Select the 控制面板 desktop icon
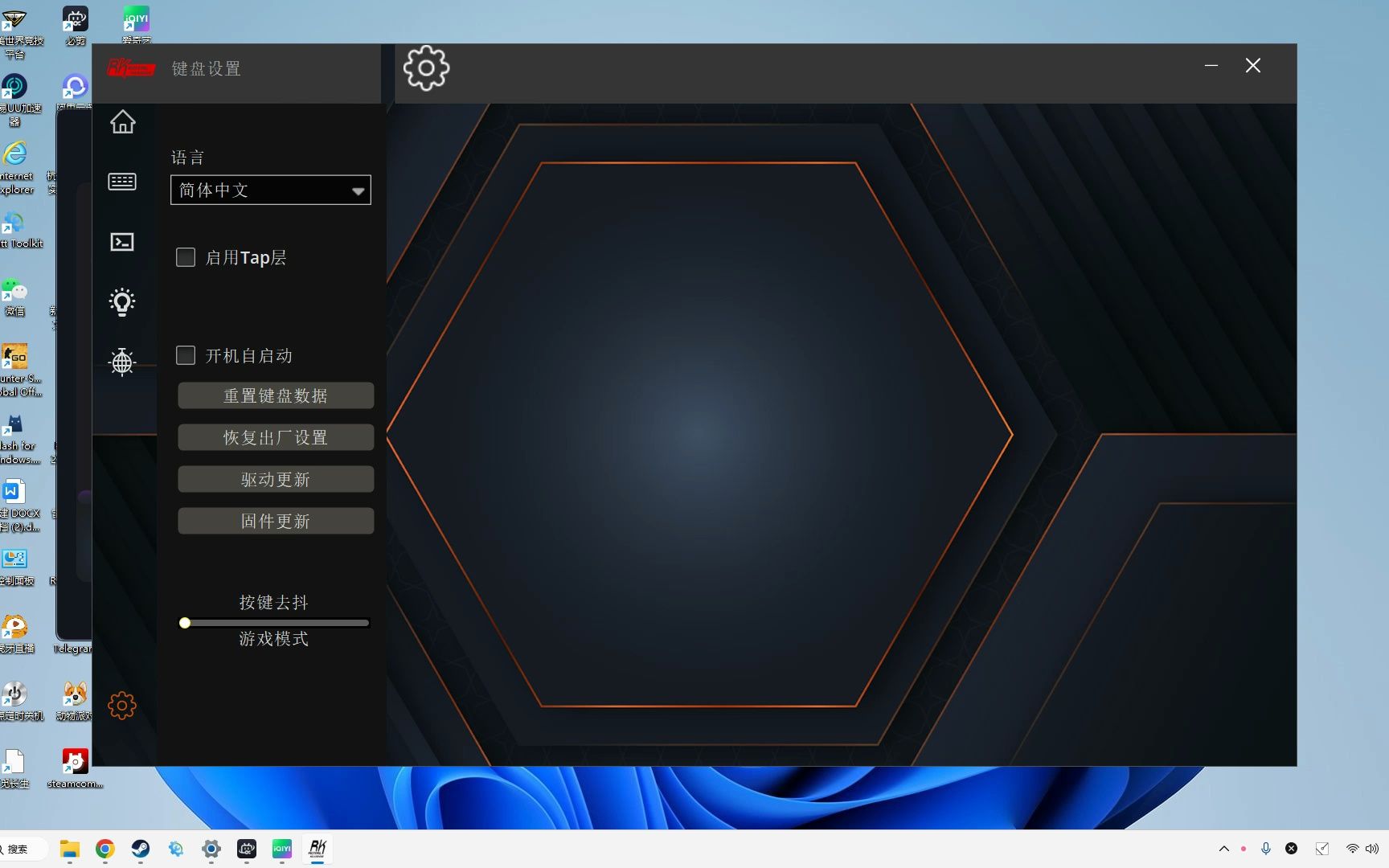 click(16, 567)
